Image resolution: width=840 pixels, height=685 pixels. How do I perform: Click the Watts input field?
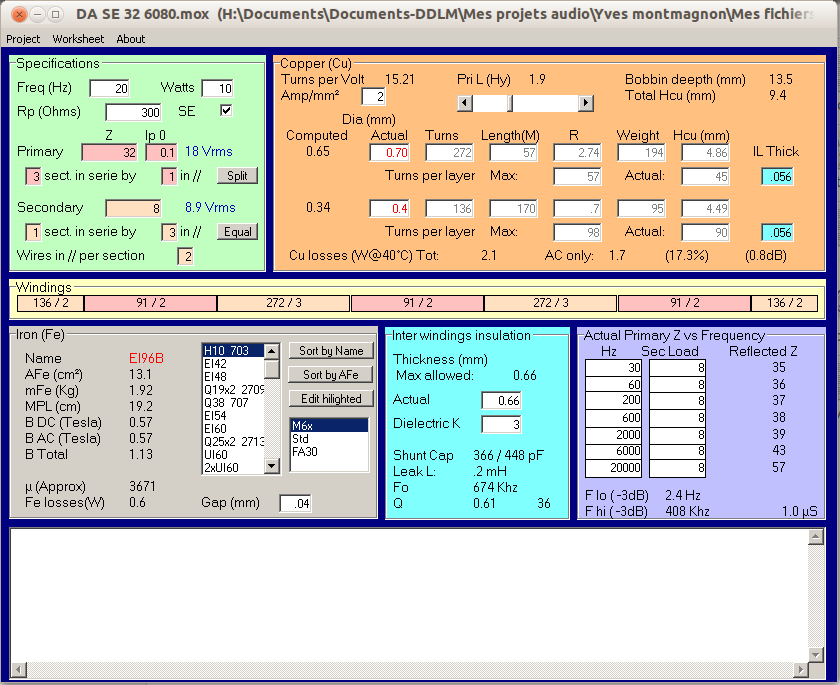coord(218,88)
